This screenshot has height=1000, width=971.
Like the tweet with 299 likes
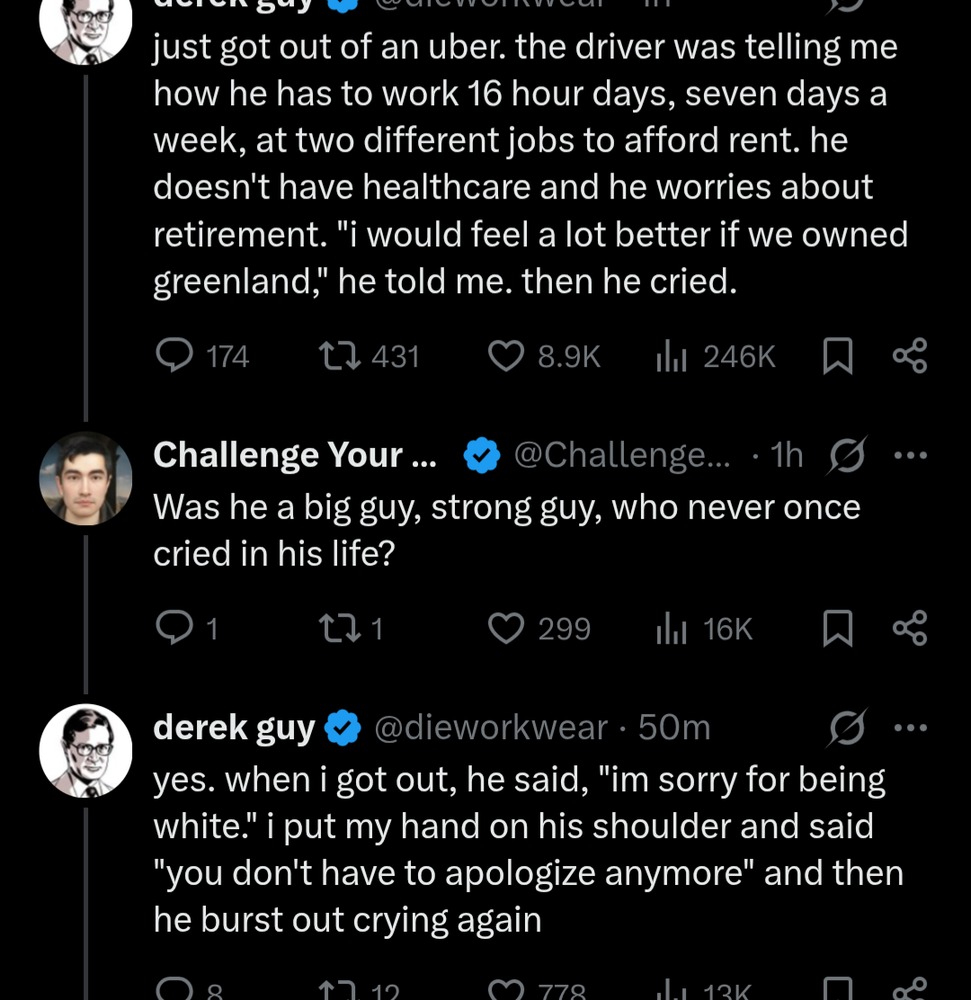[x=506, y=628]
